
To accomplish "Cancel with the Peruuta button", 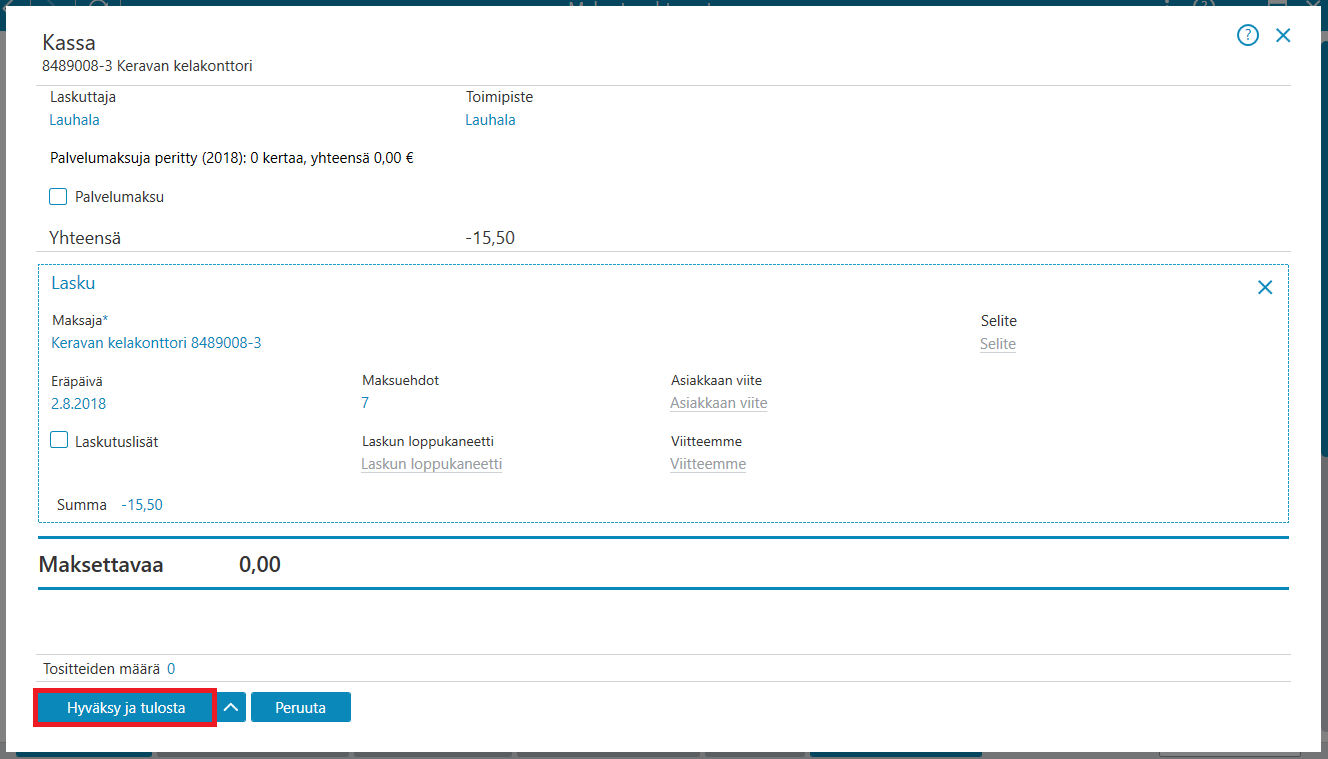I will tap(301, 707).
